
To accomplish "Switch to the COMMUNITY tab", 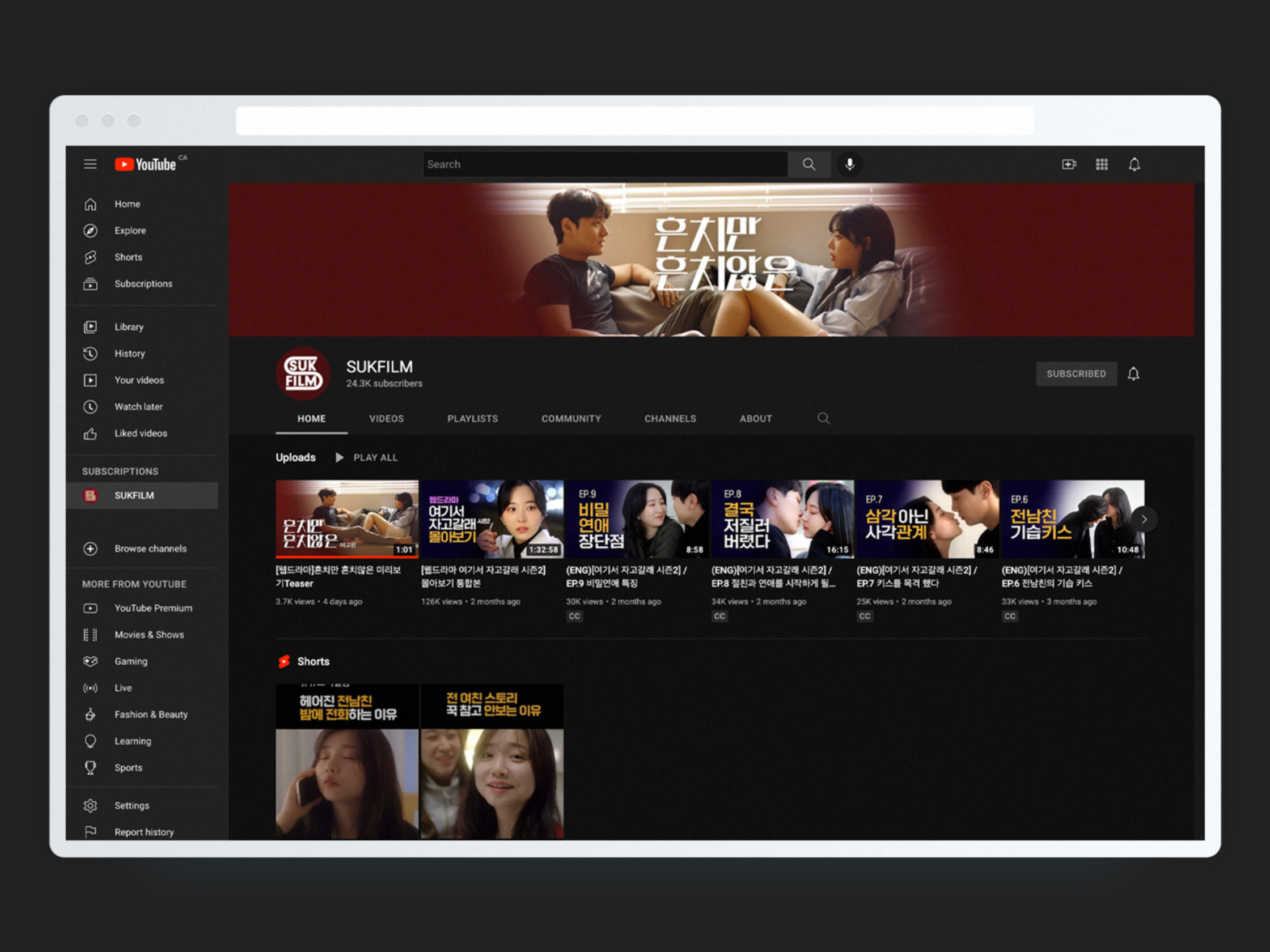I will [x=571, y=419].
